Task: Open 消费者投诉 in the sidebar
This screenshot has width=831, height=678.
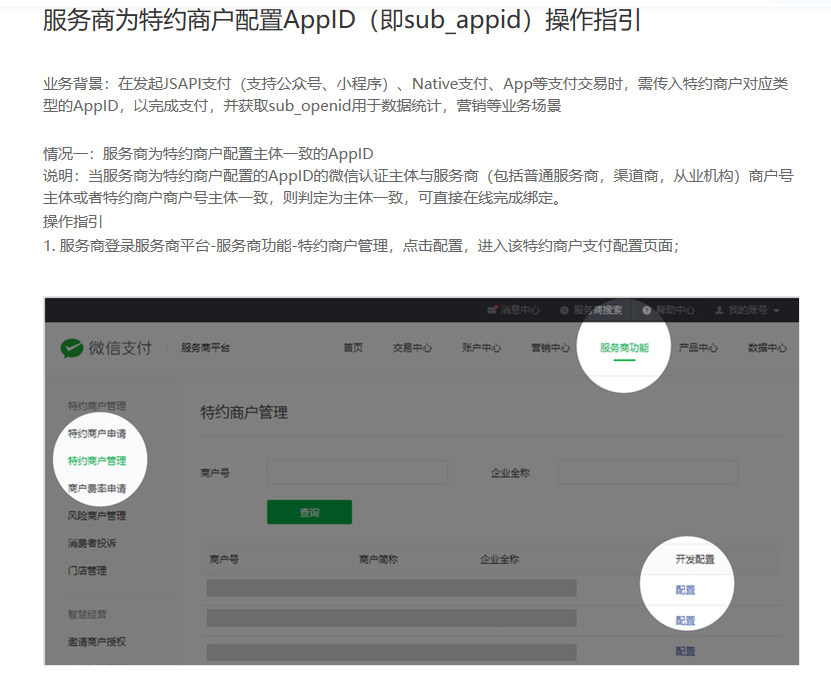Action: click(x=93, y=543)
